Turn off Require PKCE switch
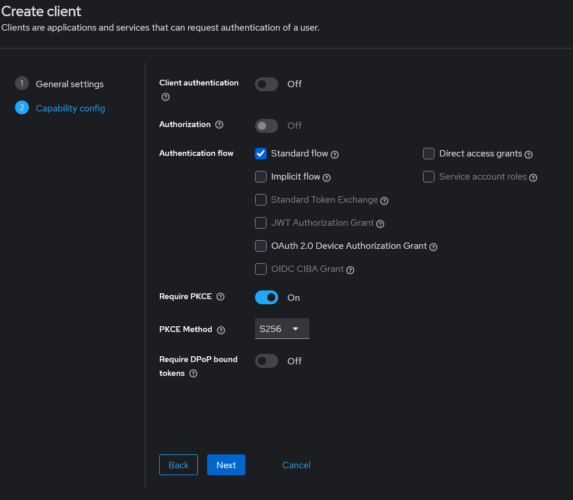 coord(266,298)
